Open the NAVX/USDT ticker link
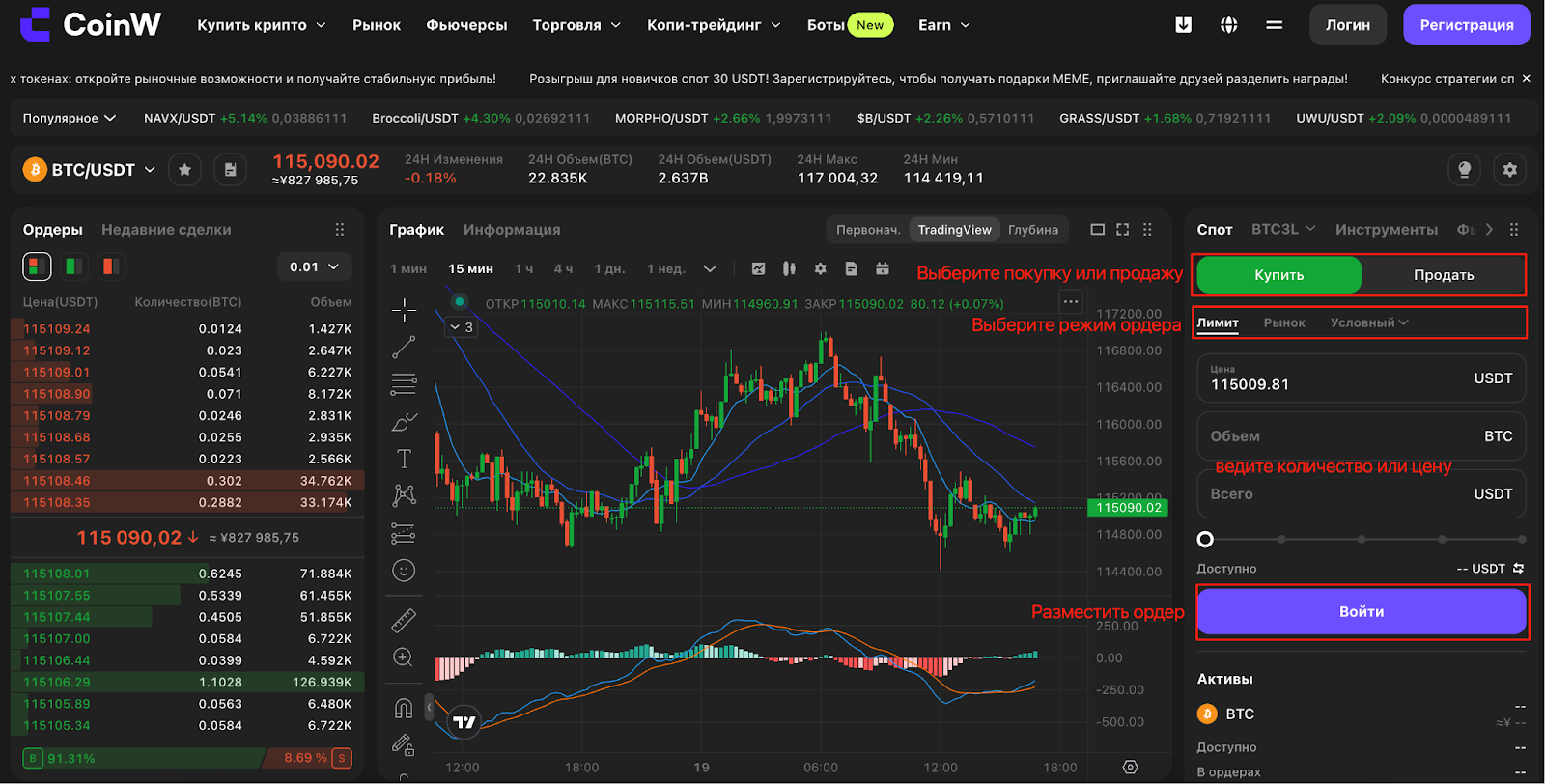The image size is (1545, 784). pyautogui.click(x=245, y=118)
